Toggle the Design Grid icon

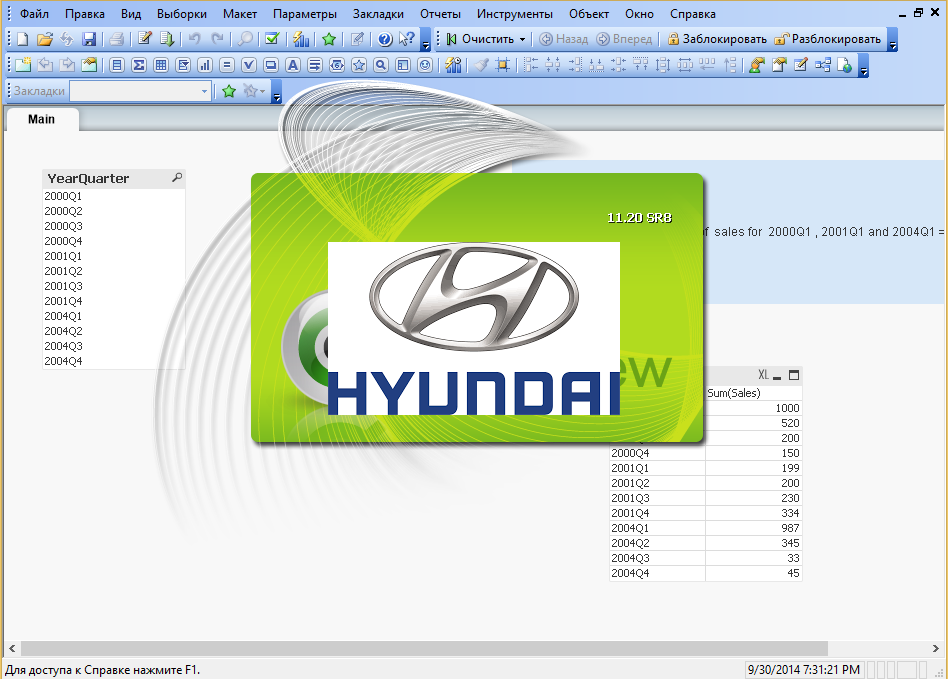click(502, 65)
